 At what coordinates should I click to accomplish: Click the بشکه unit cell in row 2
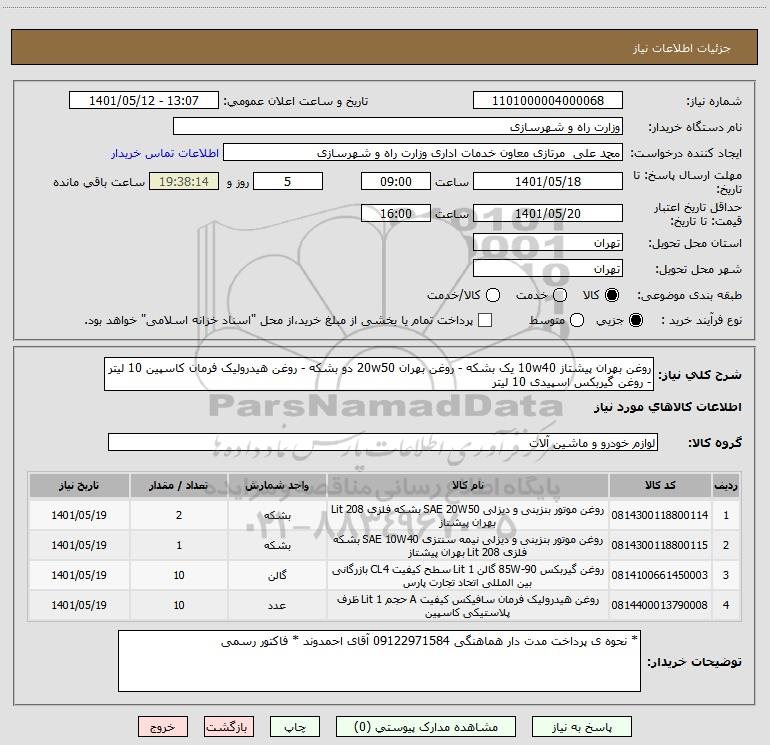pos(277,545)
